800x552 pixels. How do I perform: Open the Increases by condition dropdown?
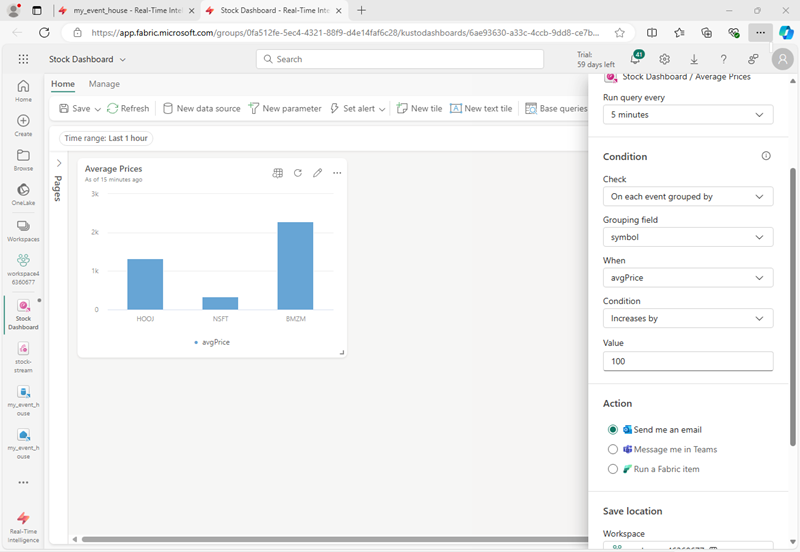(x=688, y=318)
